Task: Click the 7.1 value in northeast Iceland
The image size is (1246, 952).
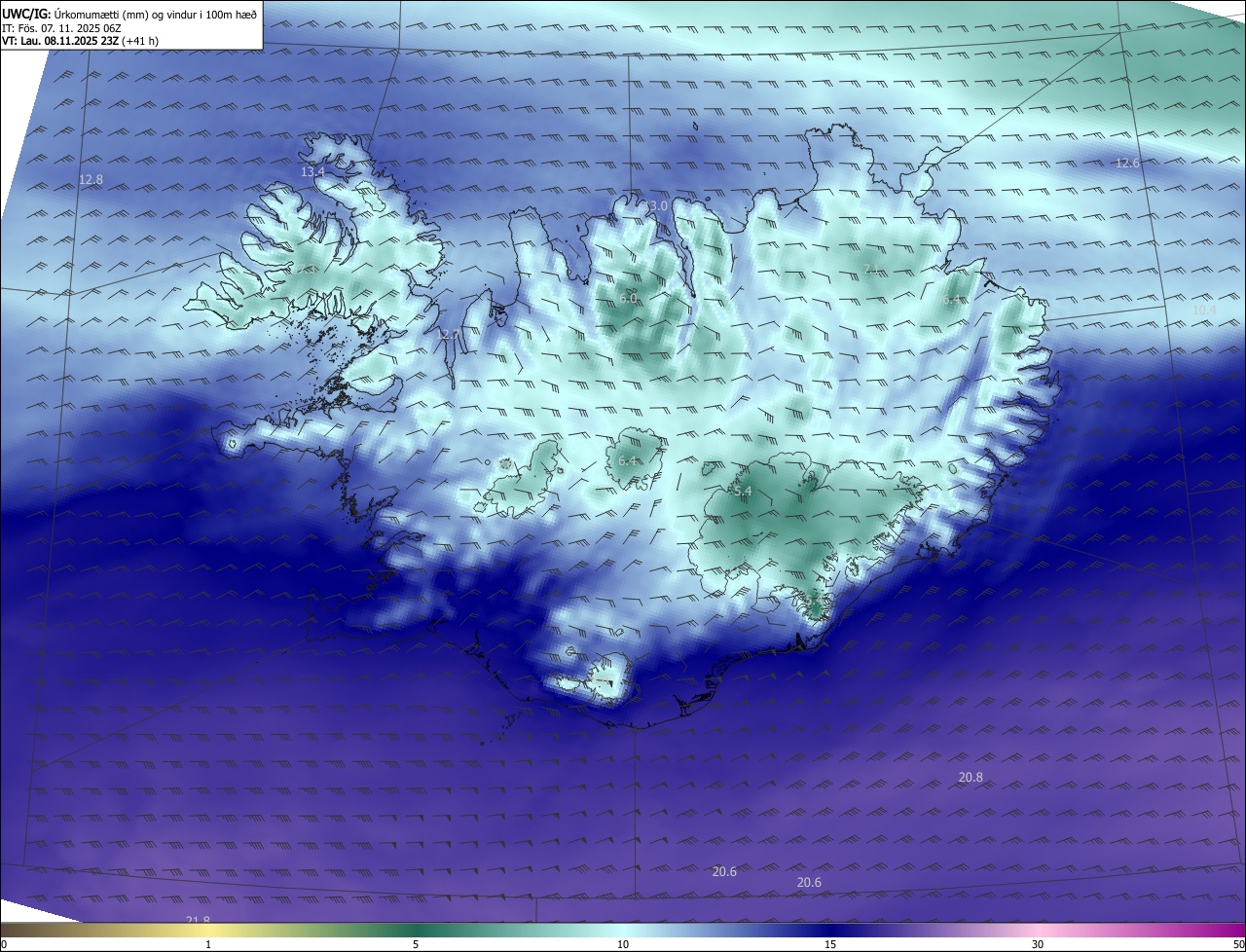Action: [872, 269]
